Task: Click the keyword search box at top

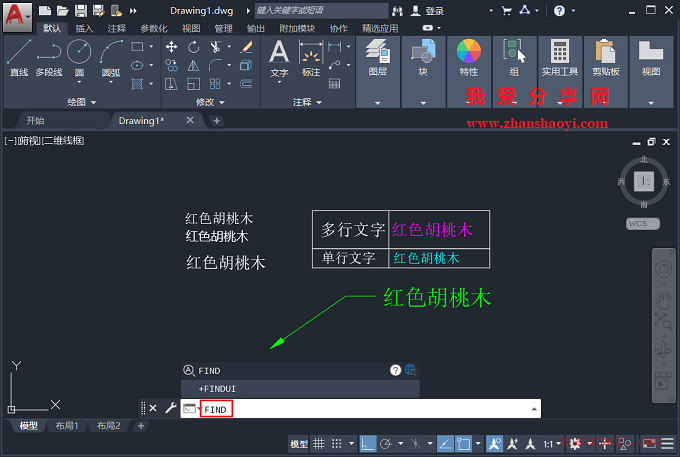Action: tap(321, 10)
